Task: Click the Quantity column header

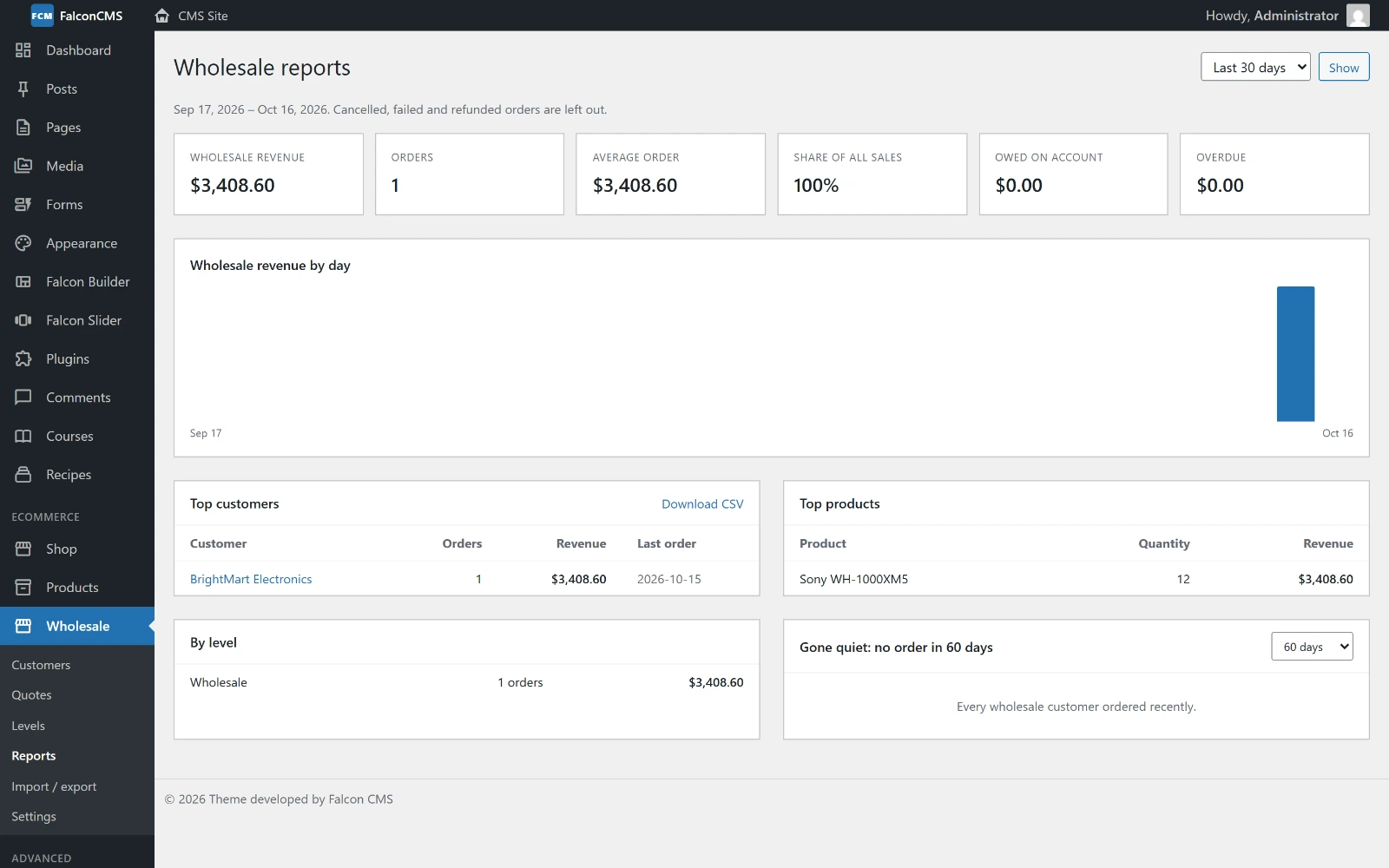Action: click(x=1164, y=543)
